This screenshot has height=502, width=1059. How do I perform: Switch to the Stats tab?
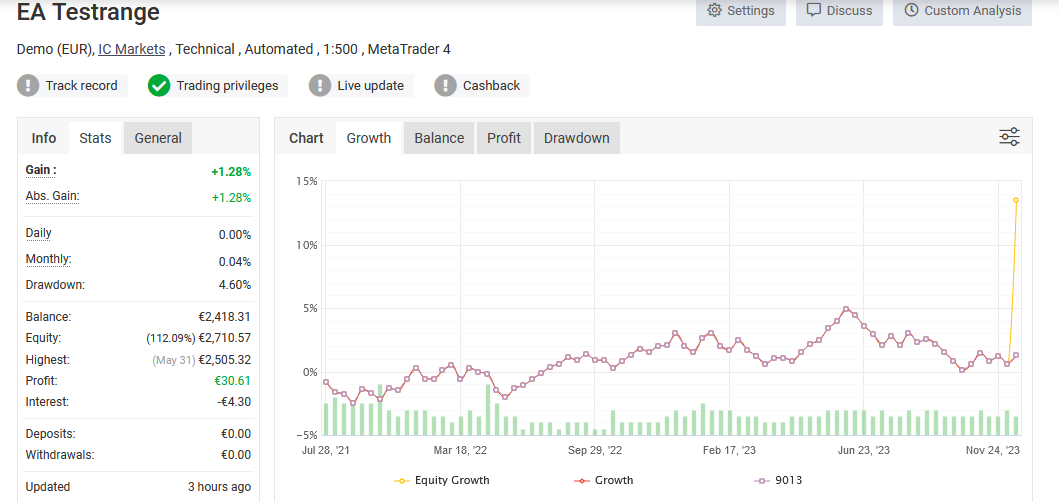coord(95,138)
